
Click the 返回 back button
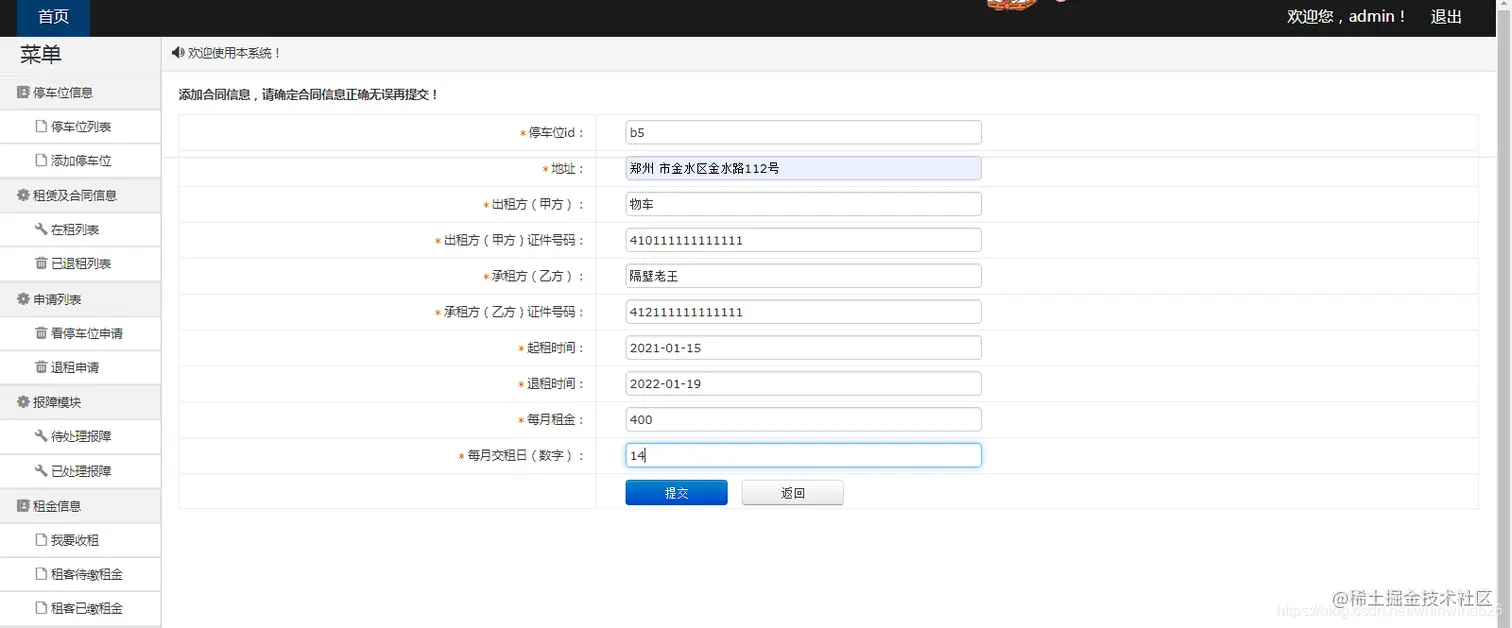tap(793, 493)
